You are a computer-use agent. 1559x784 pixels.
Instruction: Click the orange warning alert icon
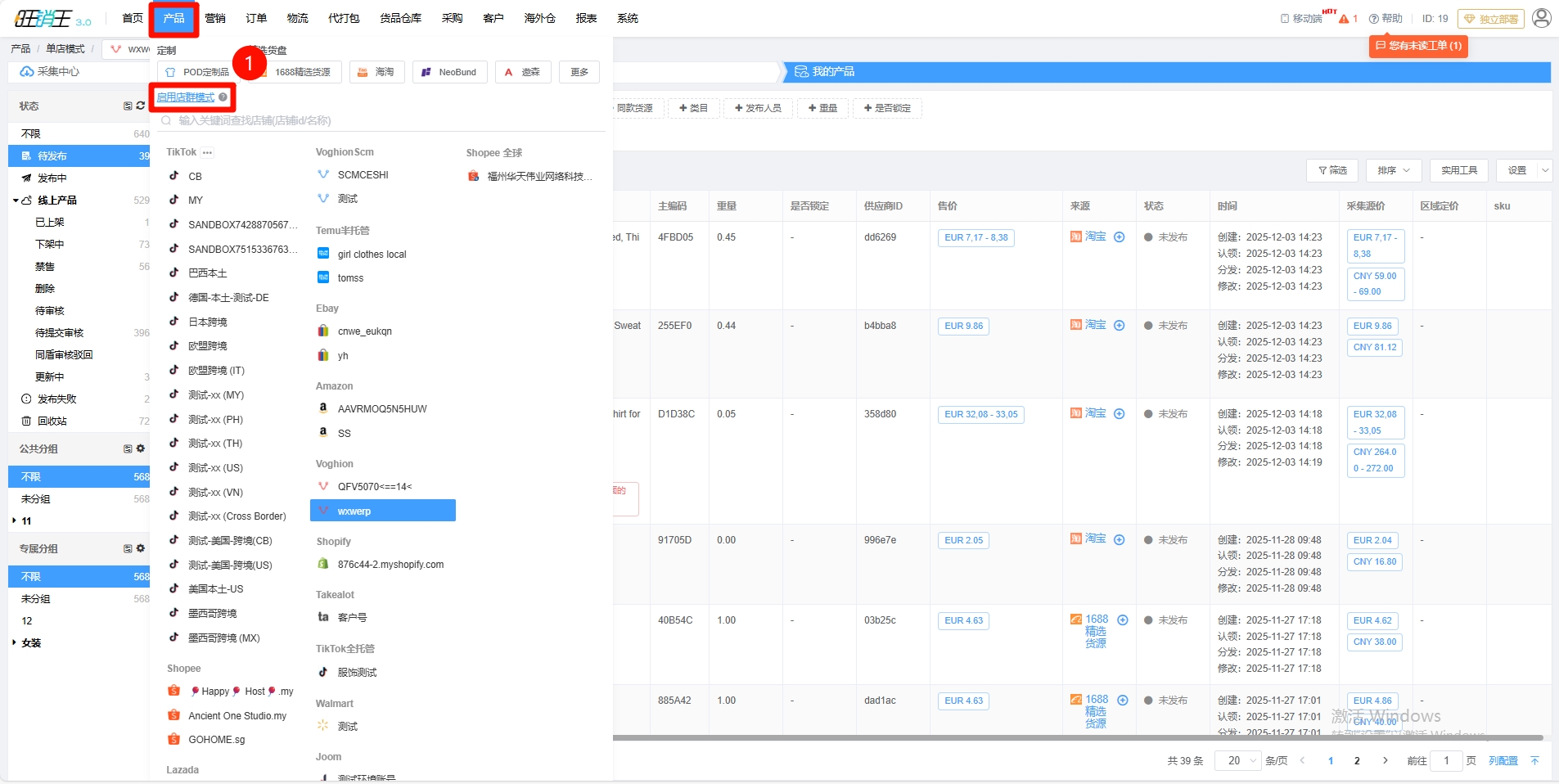click(x=1344, y=19)
